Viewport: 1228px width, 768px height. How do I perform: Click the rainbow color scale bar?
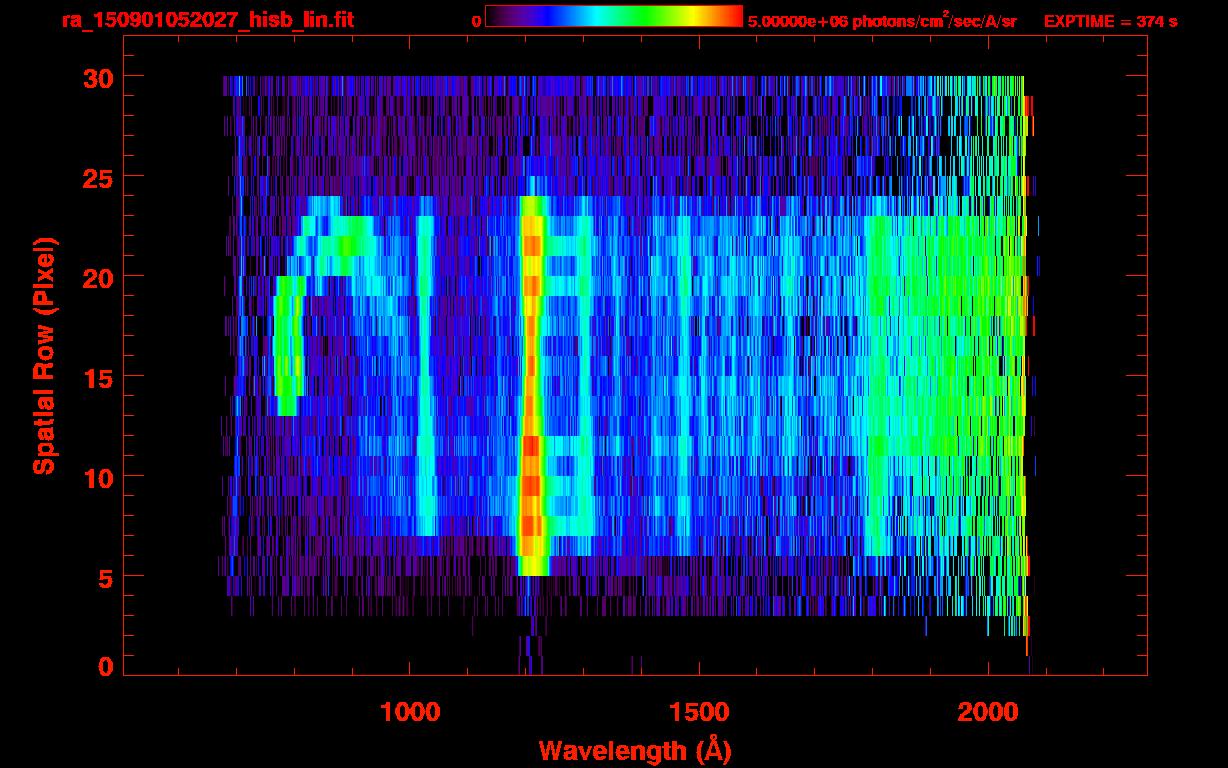(614, 16)
